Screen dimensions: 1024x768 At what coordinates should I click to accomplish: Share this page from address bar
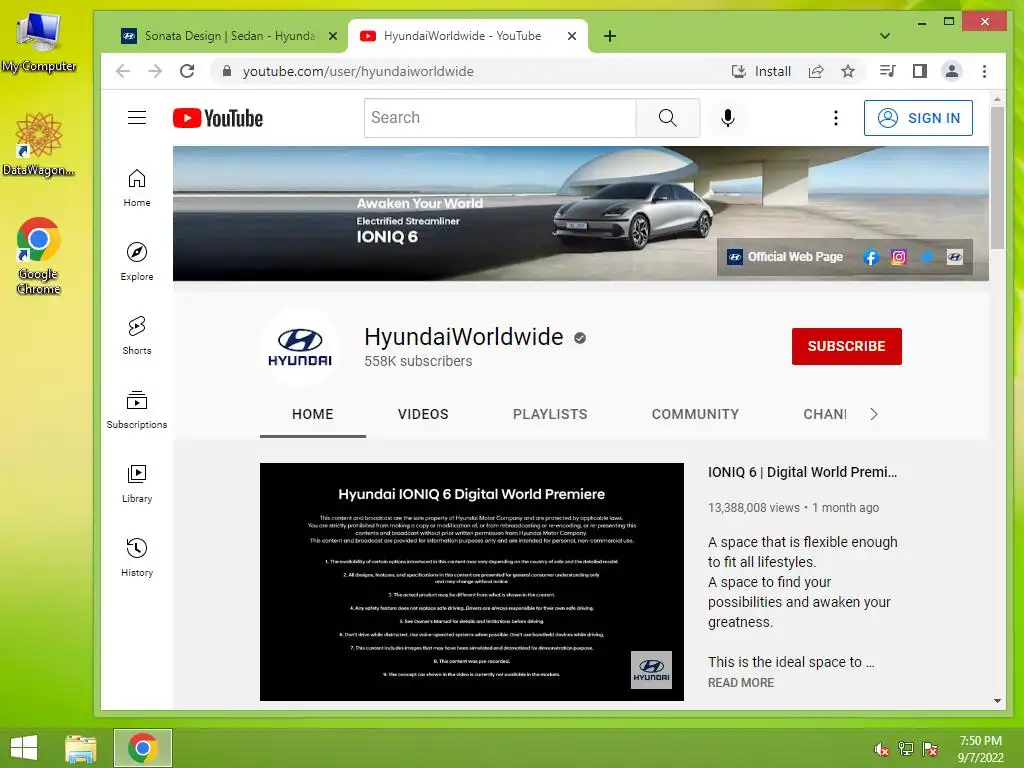pyautogui.click(x=816, y=71)
